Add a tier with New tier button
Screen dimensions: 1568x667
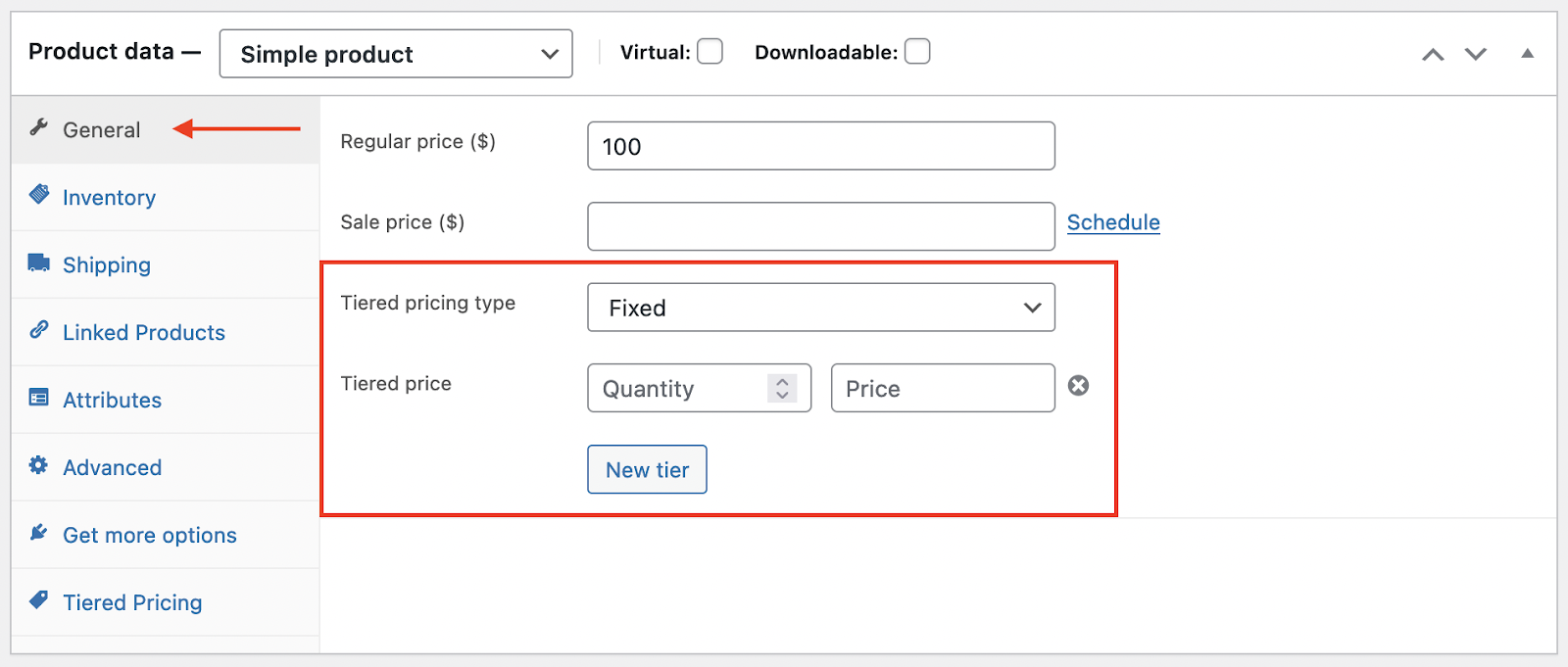(647, 470)
